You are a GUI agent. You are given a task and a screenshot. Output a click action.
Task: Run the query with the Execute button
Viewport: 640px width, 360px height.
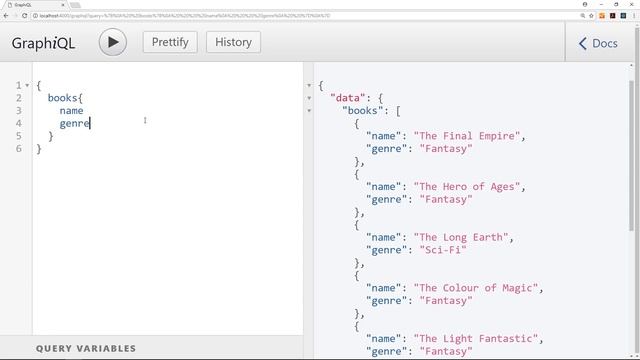[x=113, y=42]
